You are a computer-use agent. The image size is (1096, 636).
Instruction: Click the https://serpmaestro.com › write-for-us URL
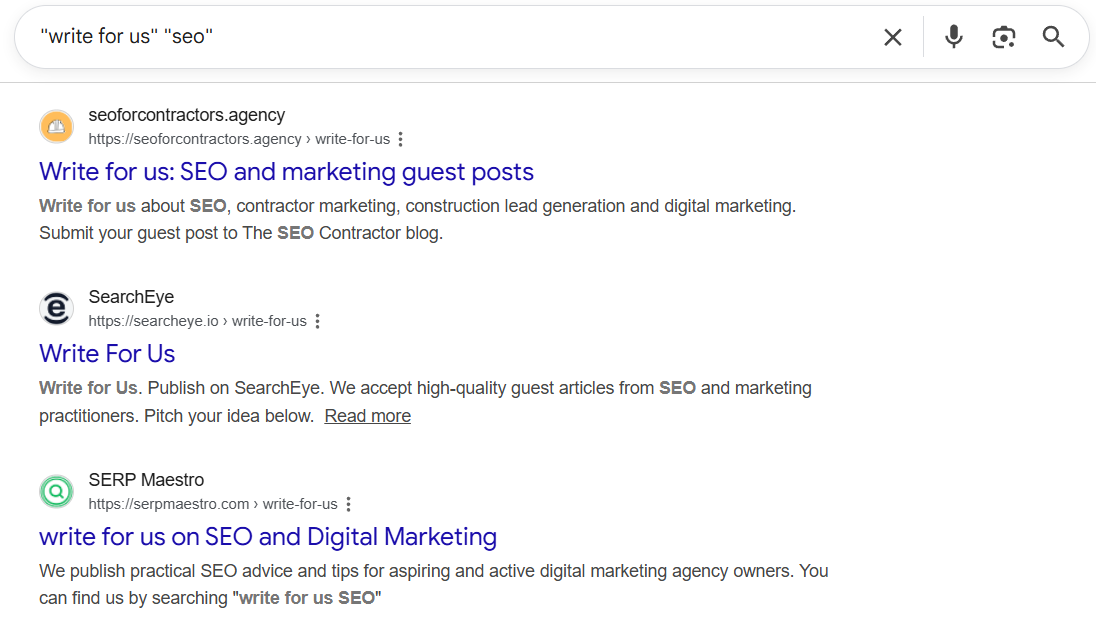click(212, 504)
